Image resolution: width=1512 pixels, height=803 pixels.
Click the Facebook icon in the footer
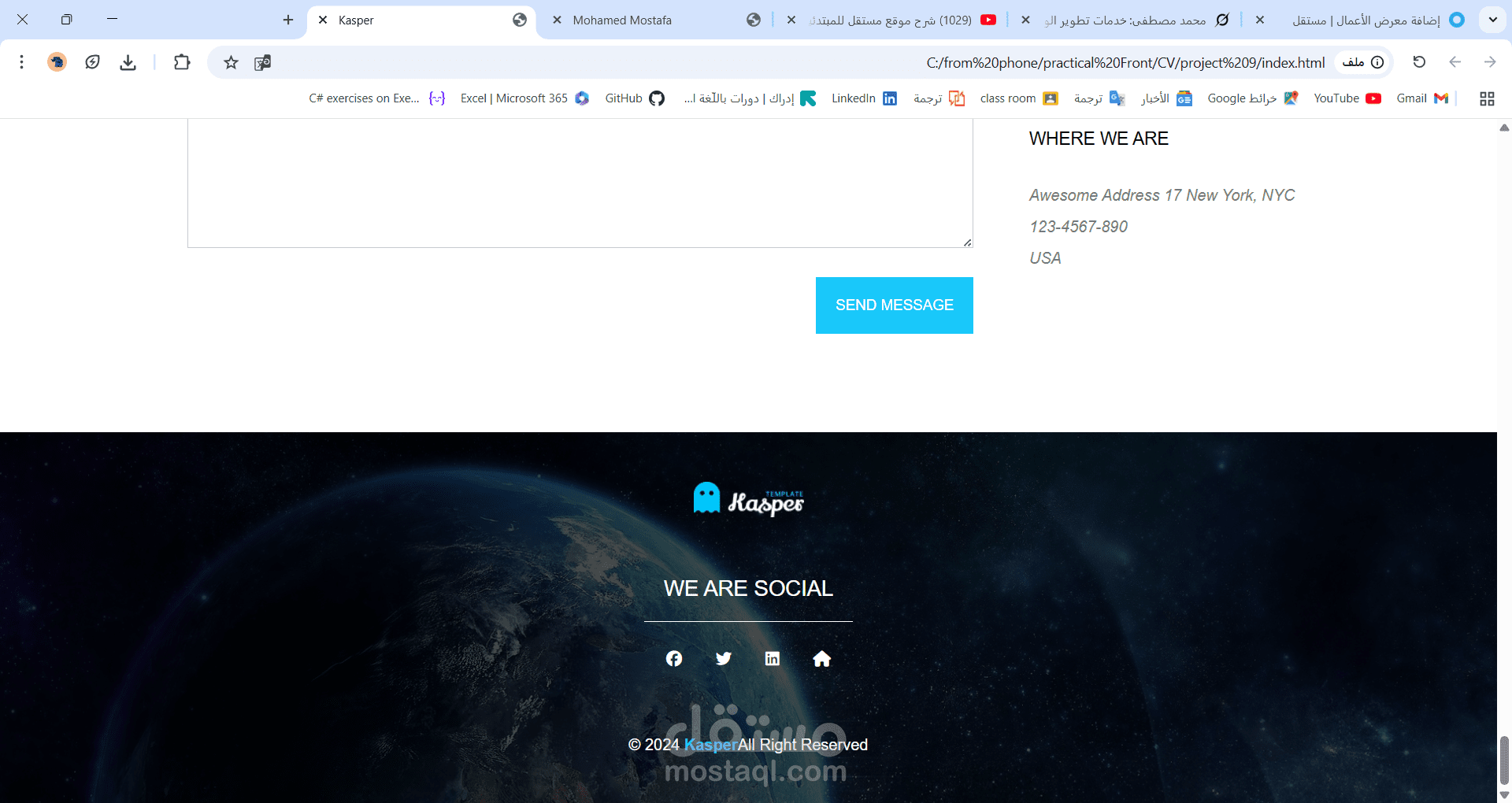674,658
